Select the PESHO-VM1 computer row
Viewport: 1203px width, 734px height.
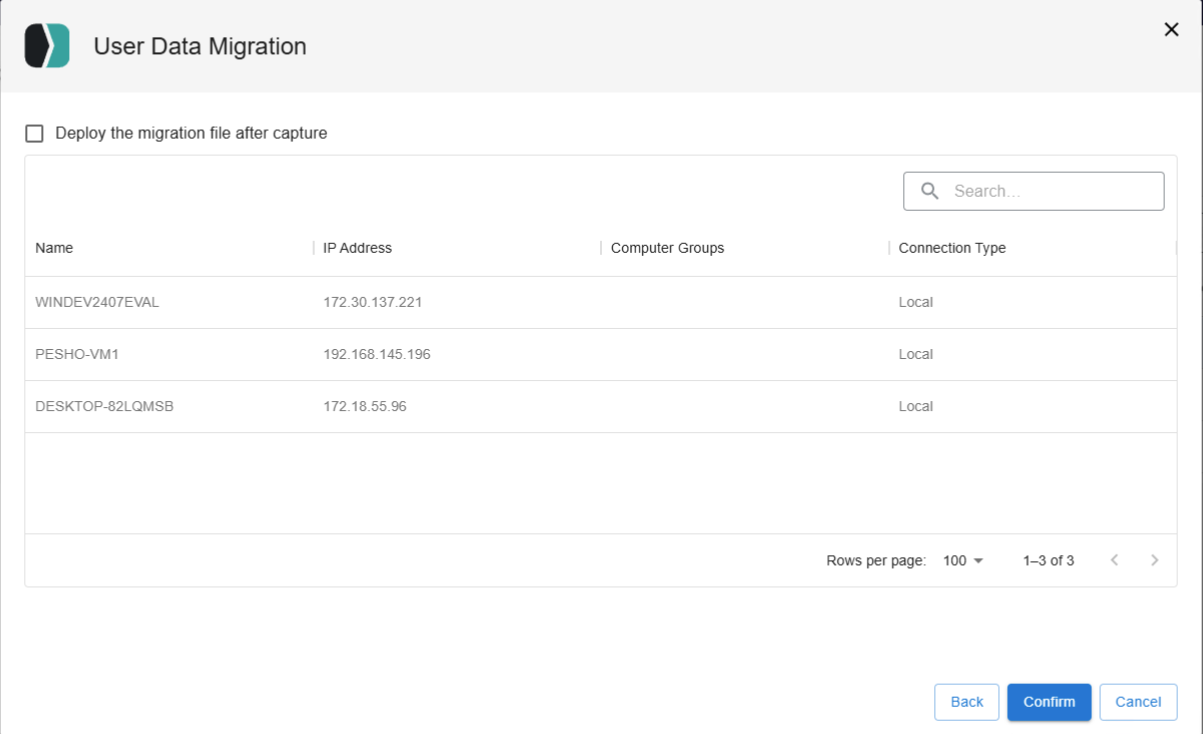tap(77, 354)
